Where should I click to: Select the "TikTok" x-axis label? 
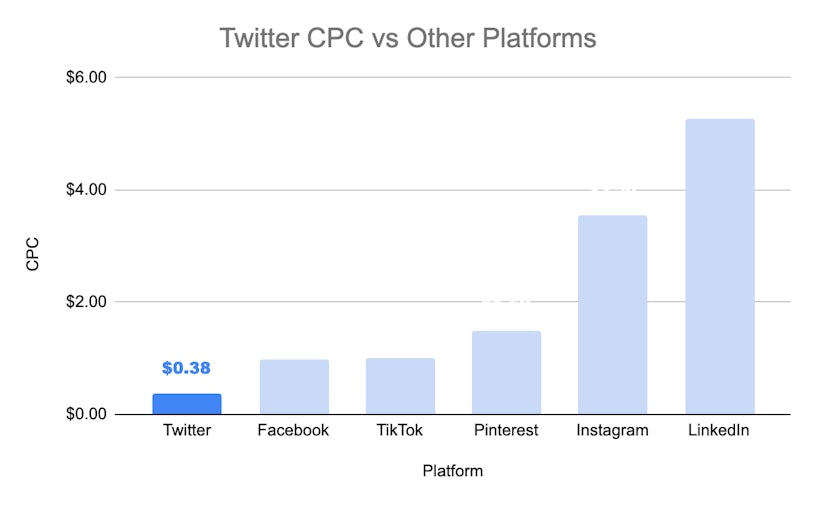coord(400,431)
